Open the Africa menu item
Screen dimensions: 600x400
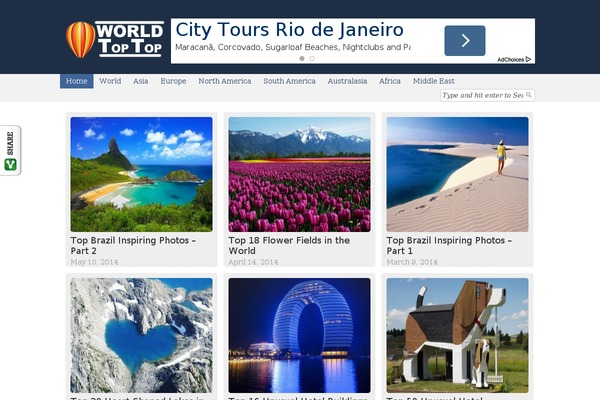point(390,81)
